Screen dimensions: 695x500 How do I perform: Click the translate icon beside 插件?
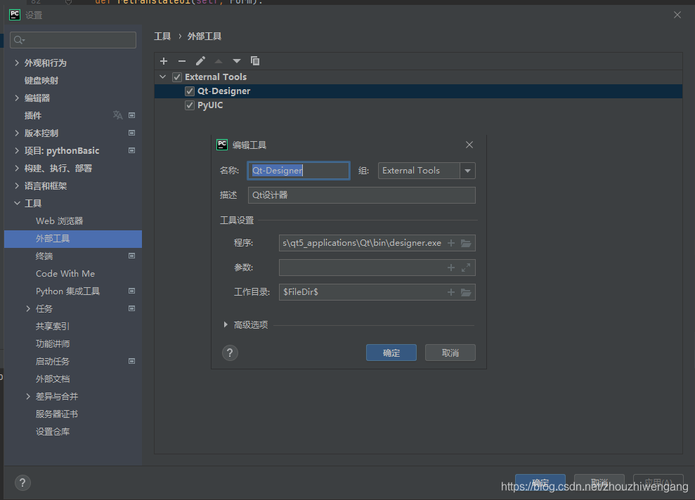pyautogui.click(x=117, y=115)
